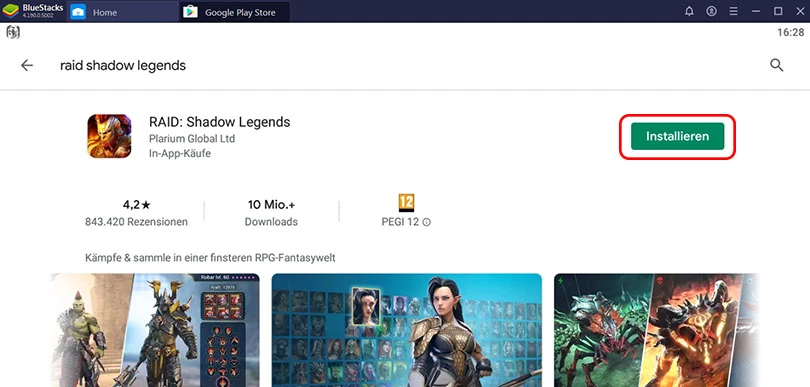Open the notifications bell icon

tap(689, 11)
